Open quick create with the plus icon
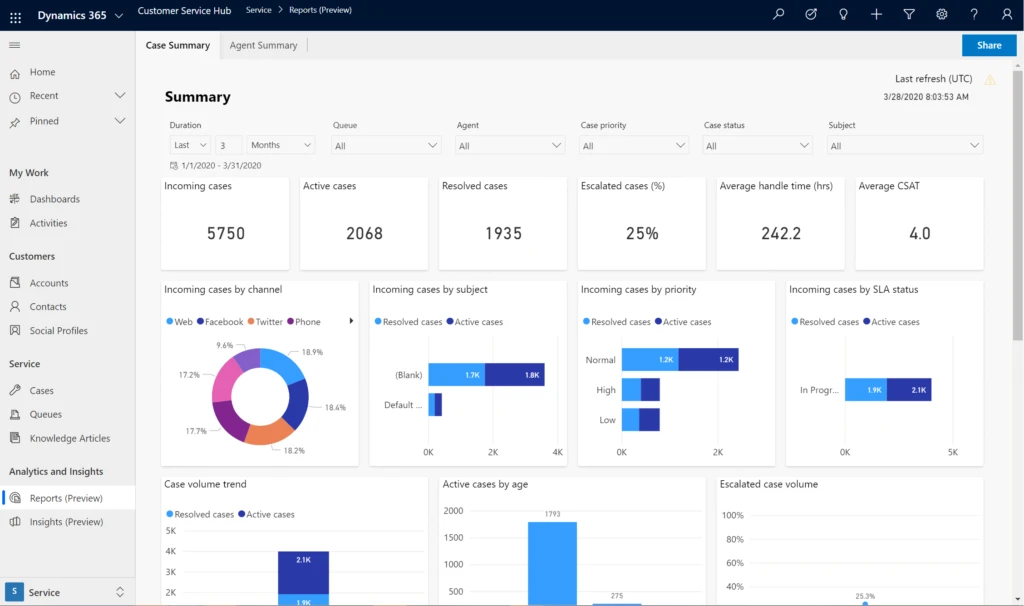Screen dimensions: 1024x606 point(876,15)
